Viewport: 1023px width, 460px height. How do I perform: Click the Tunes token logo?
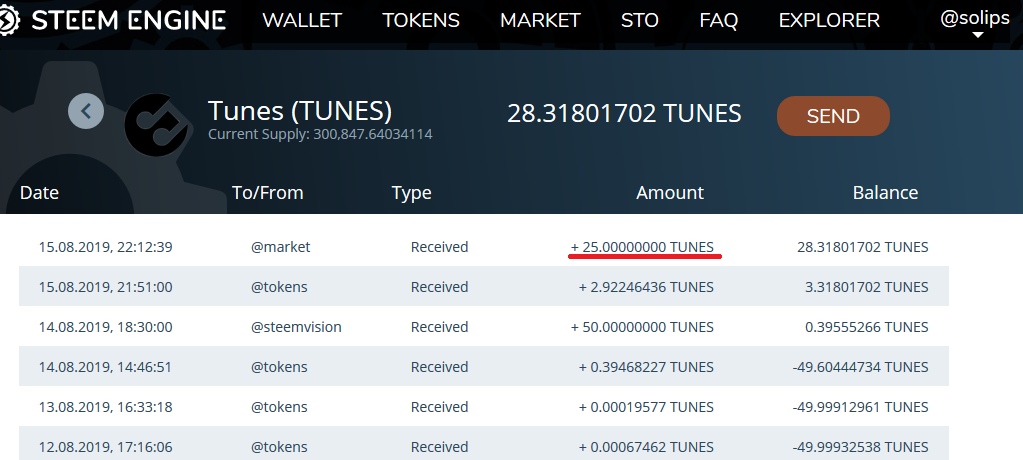[x=157, y=125]
